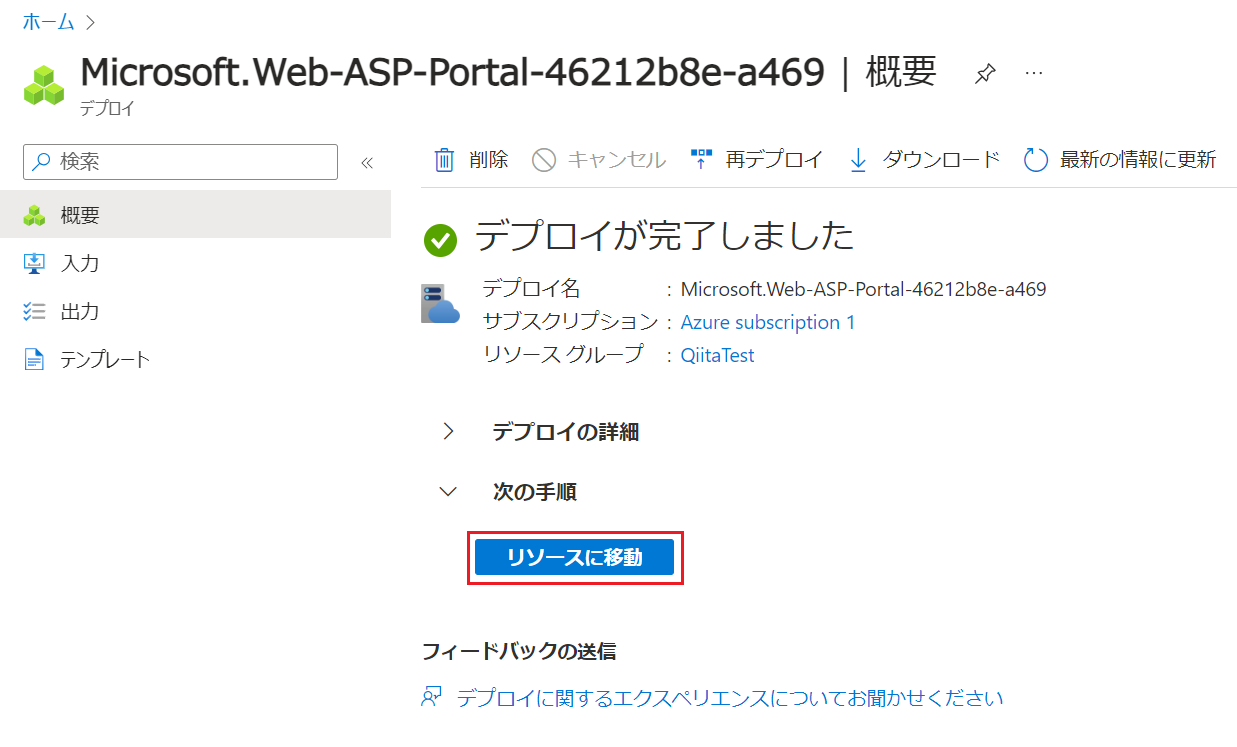The image size is (1237, 747).
Task: Open the QiitaTest resource group link
Action: point(717,355)
